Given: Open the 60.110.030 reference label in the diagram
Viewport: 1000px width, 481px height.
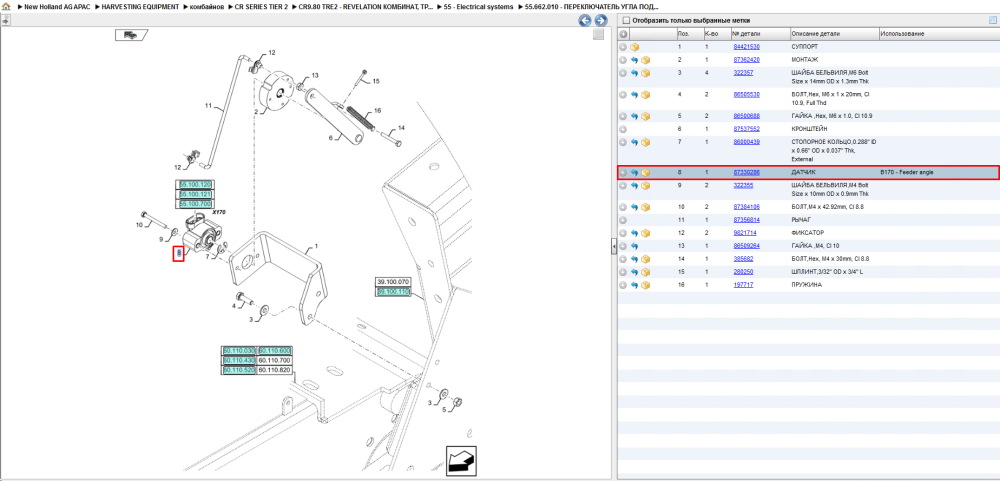Looking at the screenshot, I should click(x=239, y=351).
